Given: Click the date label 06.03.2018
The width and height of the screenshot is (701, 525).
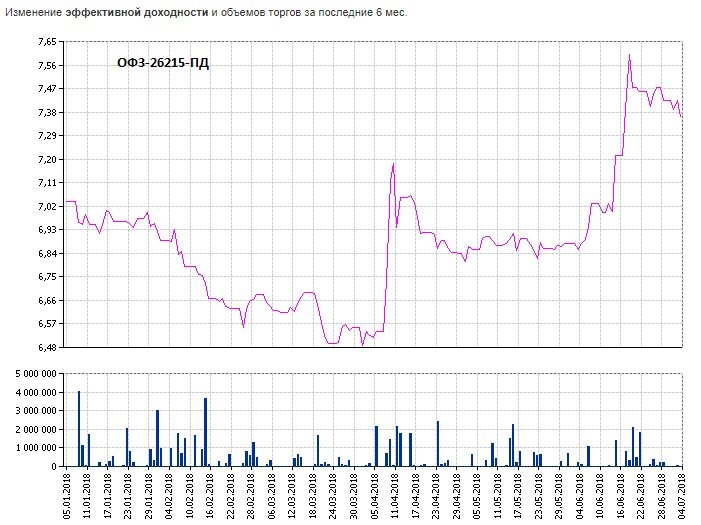Looking at the screenshot, I should pos(272,497).
